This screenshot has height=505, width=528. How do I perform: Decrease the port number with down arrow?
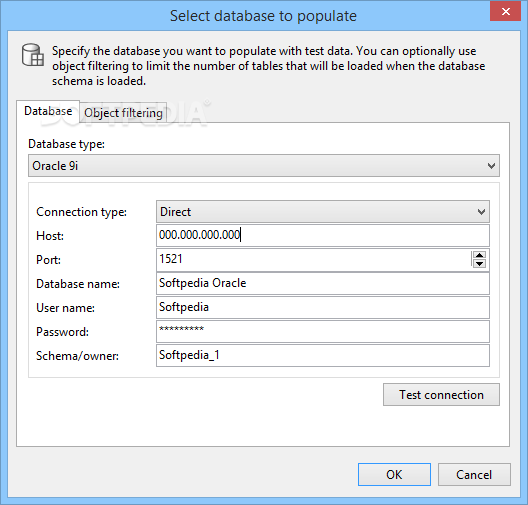[x=479, y=264]
